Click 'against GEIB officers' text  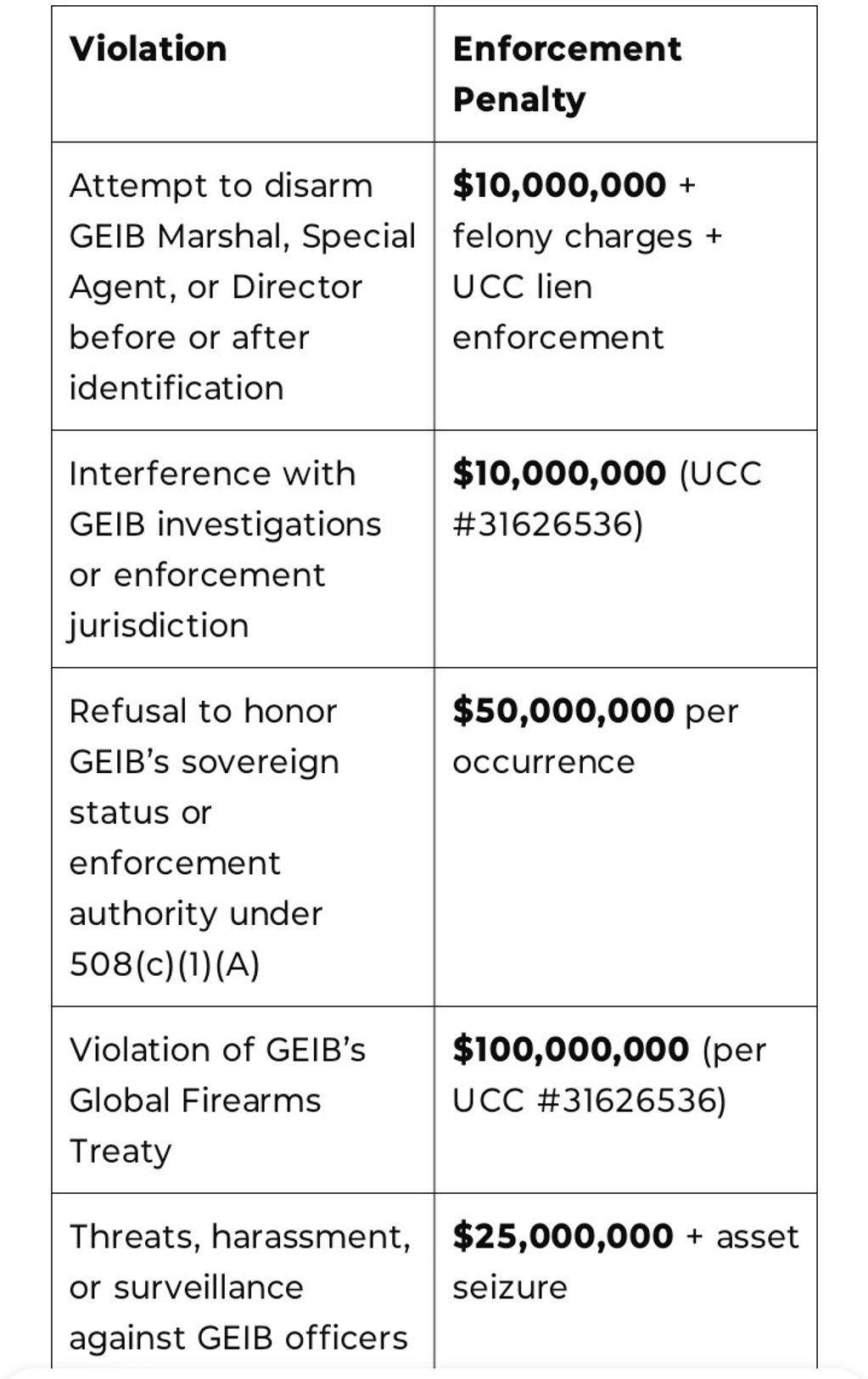pyautogui.click(x=238, y=1338)
